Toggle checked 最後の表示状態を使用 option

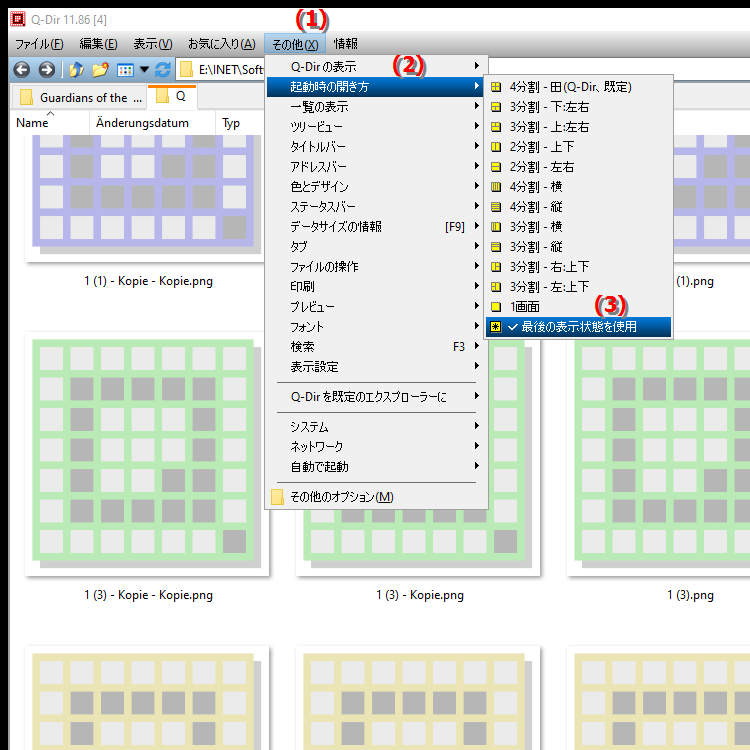578,327
